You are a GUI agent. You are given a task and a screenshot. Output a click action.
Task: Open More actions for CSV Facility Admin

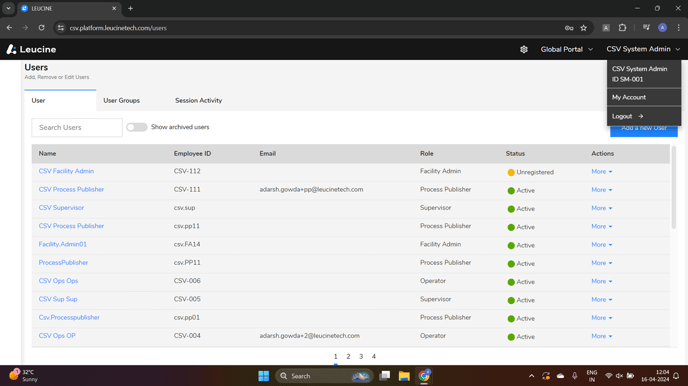click(602, 172)
